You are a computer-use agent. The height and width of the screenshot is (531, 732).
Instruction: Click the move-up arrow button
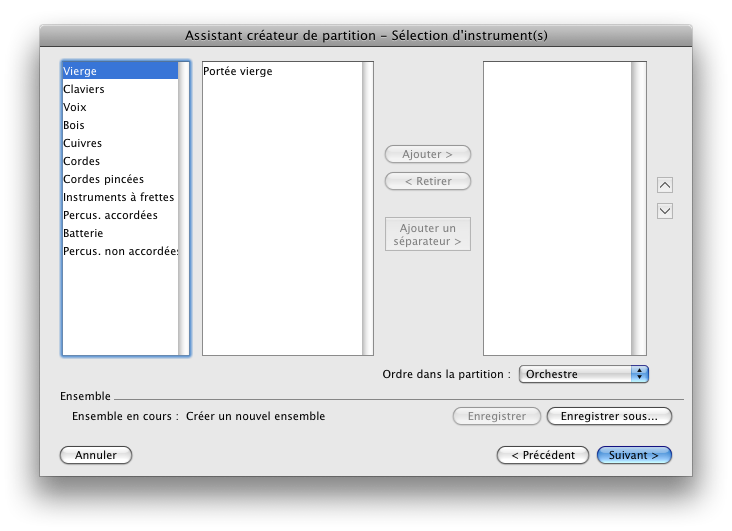(665, 185)
